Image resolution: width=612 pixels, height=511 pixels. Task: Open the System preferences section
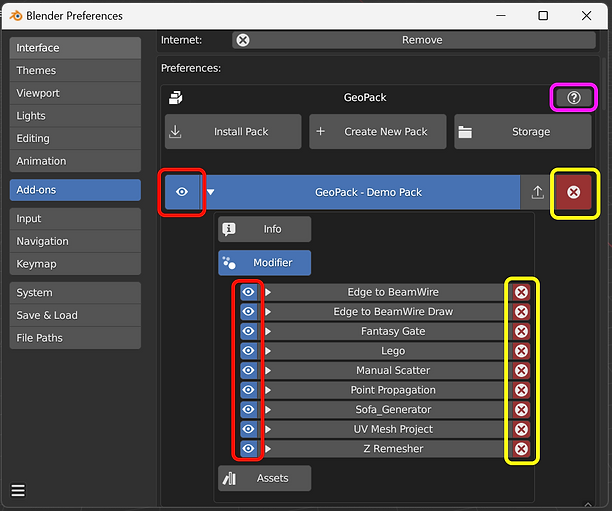pos(75,292)
